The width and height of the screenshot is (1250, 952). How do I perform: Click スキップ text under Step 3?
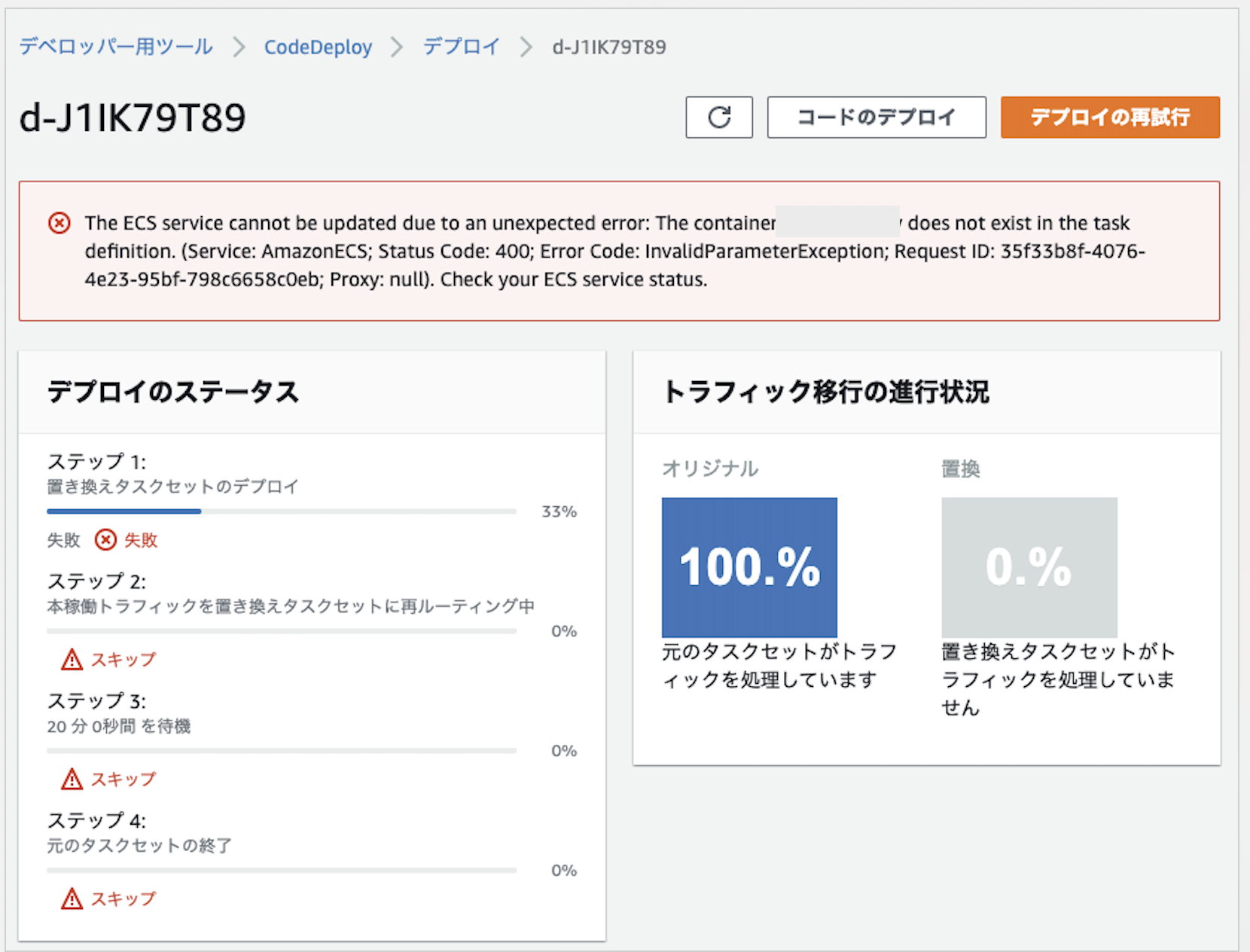[123, 779]
